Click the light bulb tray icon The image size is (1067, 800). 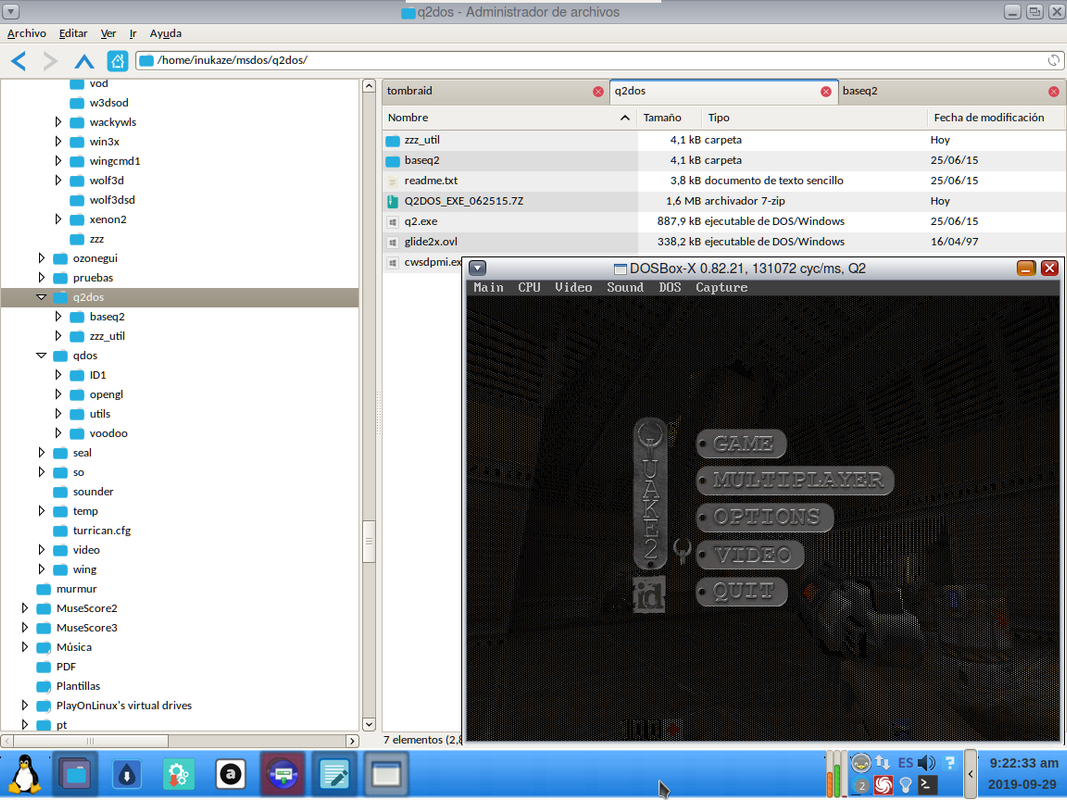905,785
